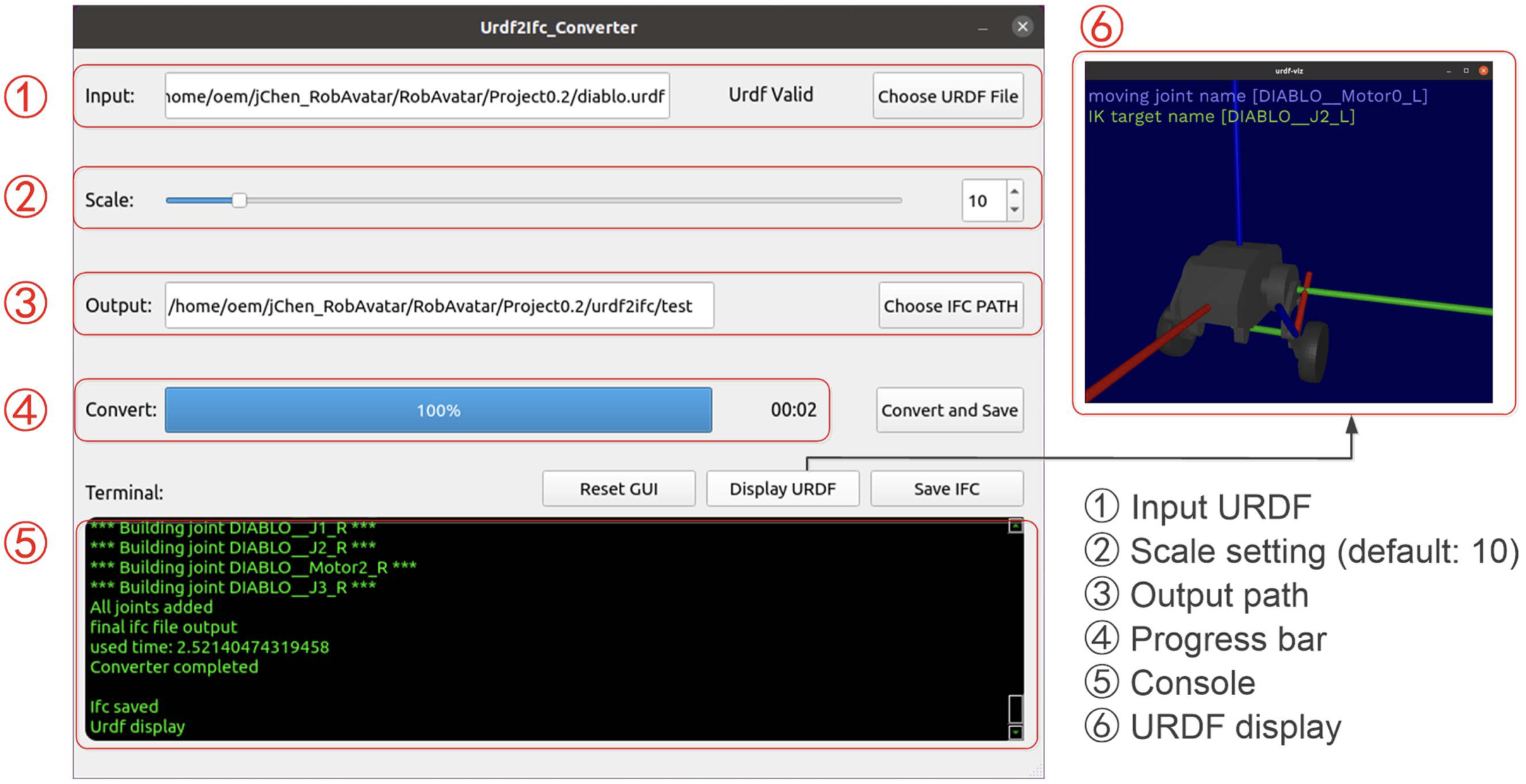This screenshot has width=1526, height=784.
Task: Click the Input URDF path field
Action: pyautogui.click(x=417, y=96)
